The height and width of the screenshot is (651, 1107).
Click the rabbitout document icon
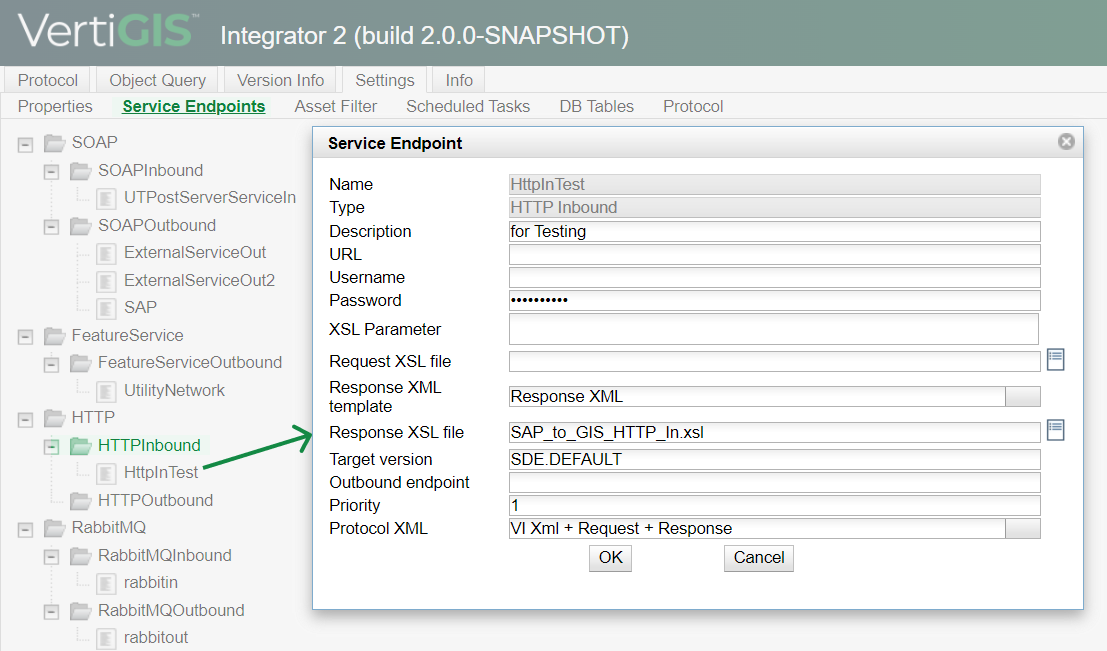pyautogui.click(x=106, y=638)
